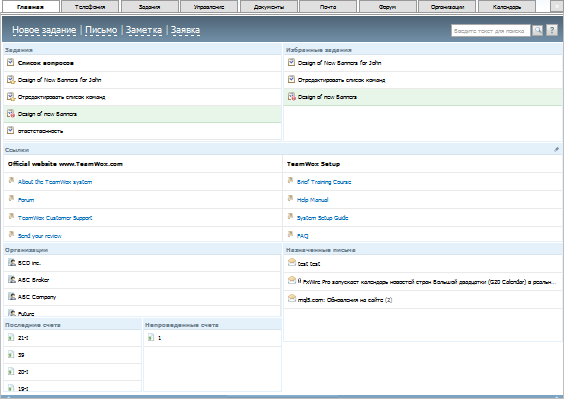Focus the search text field
This screenshot has height=399, width=564.
coord(491,31)
